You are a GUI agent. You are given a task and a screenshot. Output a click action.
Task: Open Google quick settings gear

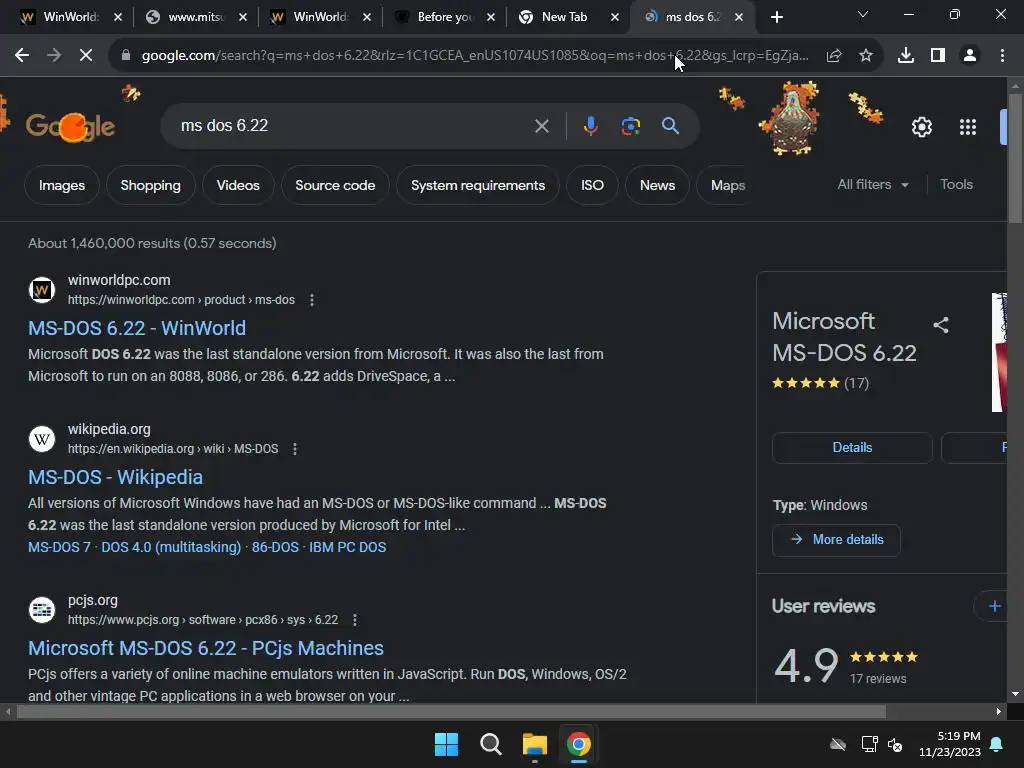[x=921, y=127]
